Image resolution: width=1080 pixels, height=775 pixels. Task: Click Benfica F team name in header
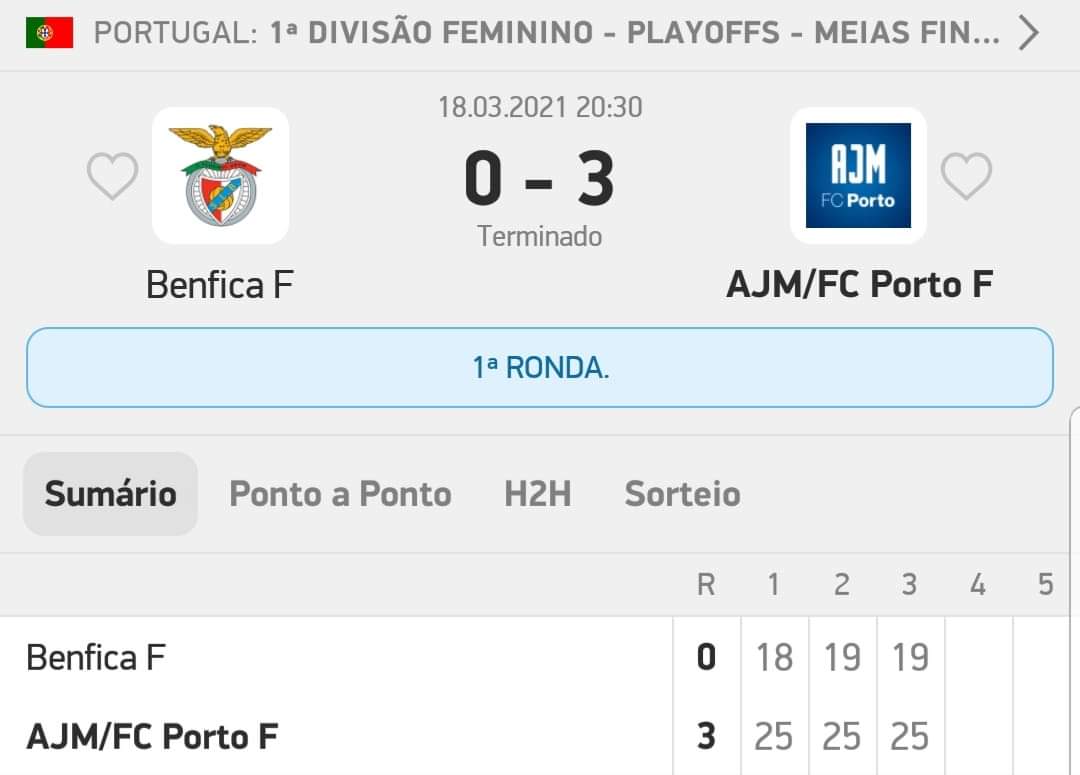pos(220,285)
